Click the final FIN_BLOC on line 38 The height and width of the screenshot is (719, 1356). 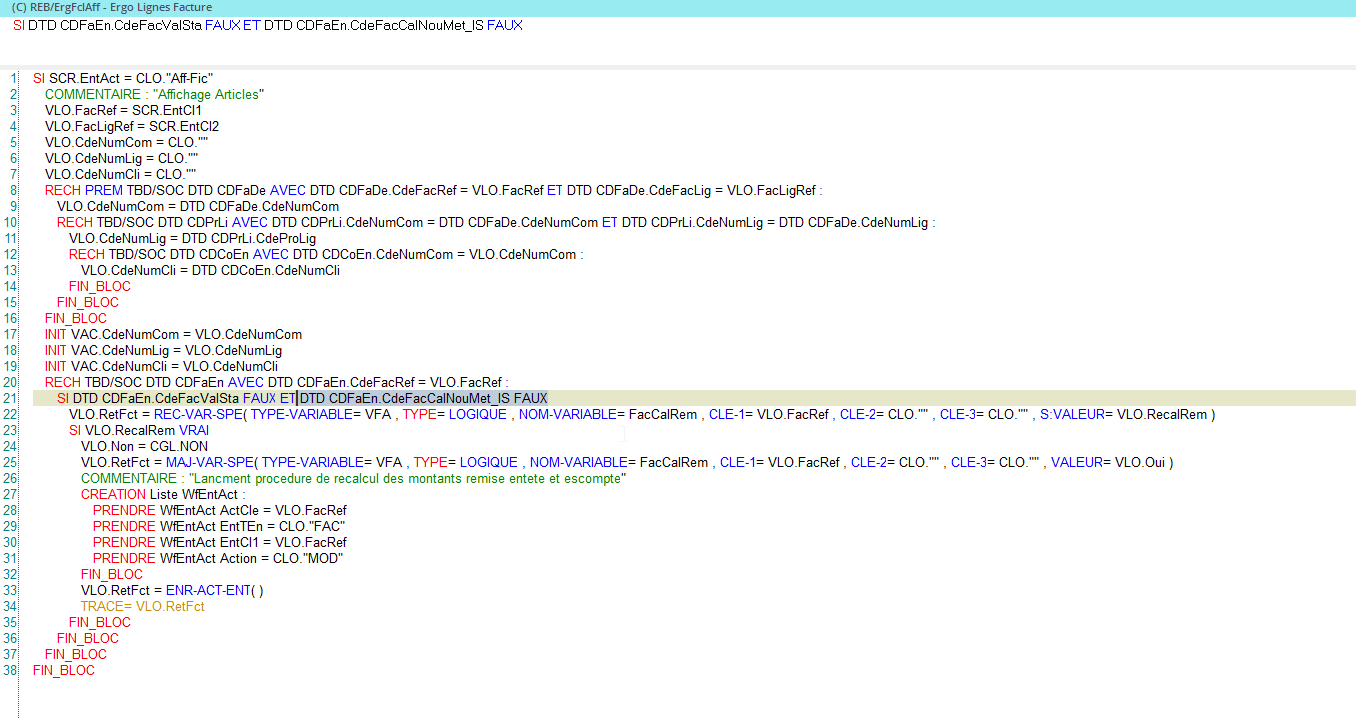62,670
